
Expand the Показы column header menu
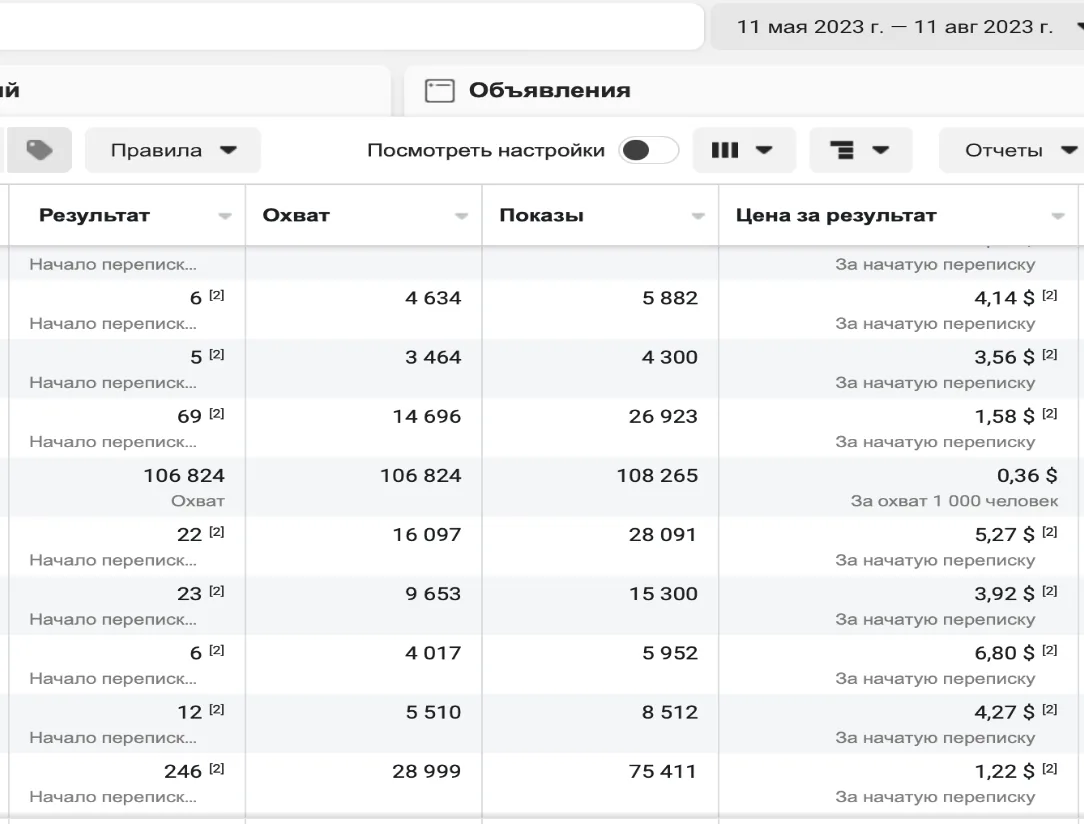698,216
